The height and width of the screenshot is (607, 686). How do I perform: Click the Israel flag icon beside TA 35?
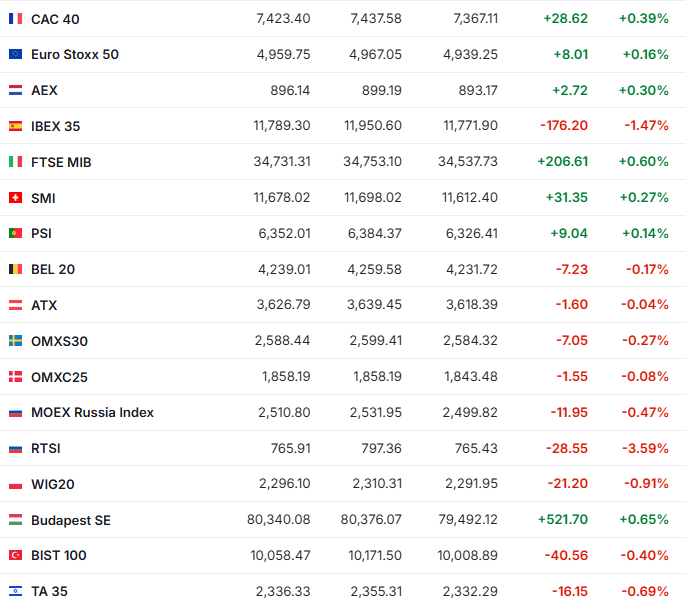click(x=15, y=591)
